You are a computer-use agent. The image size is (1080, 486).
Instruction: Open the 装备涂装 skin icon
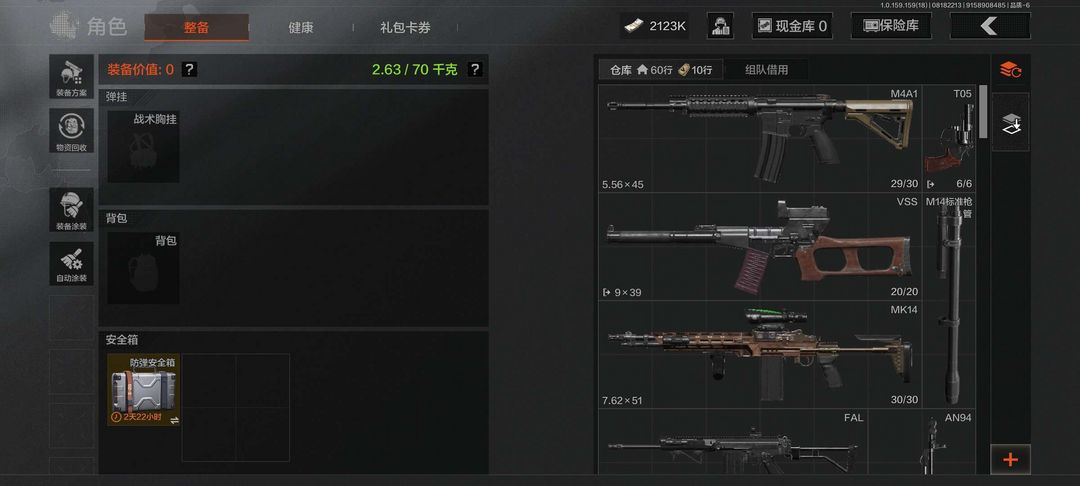tap(72, 210)
